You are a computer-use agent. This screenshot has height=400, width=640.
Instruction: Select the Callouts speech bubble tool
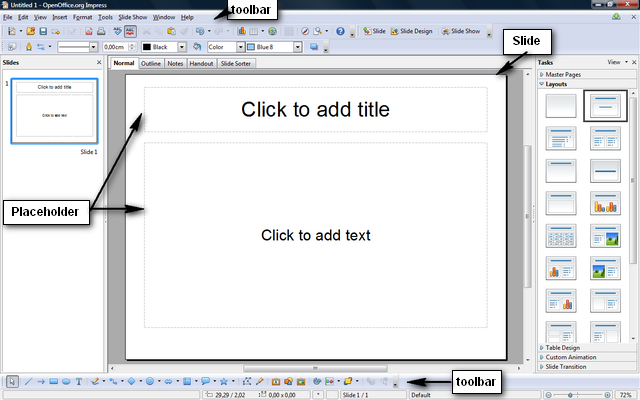pyautogui.click(x=205, y=382)
